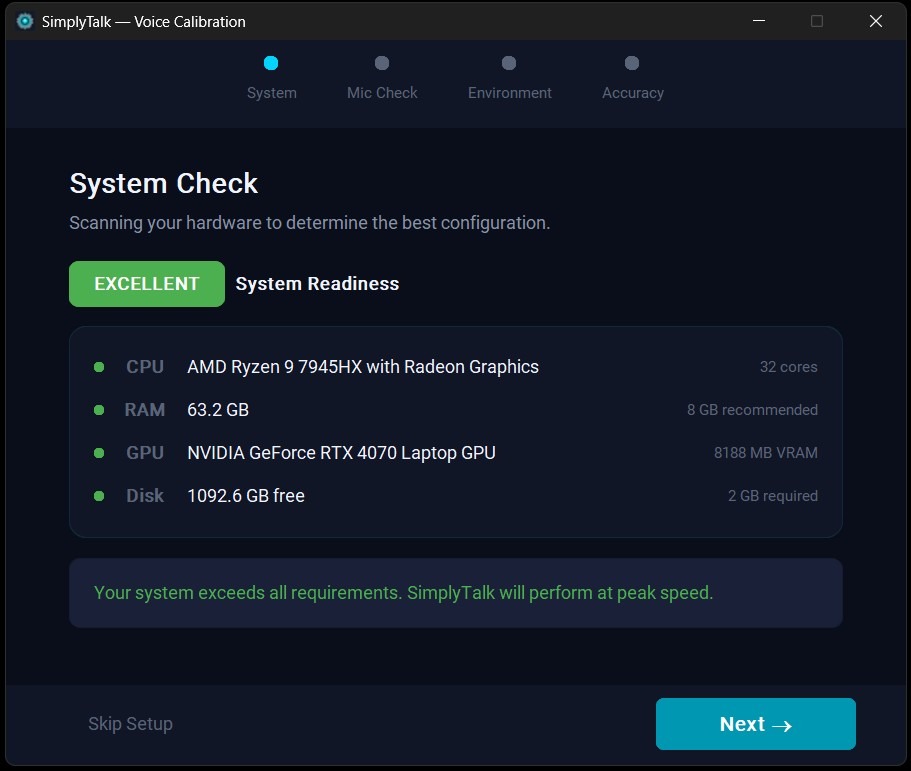Click the Next button
This screenshot has width=911, height=771.
(755, 723)
